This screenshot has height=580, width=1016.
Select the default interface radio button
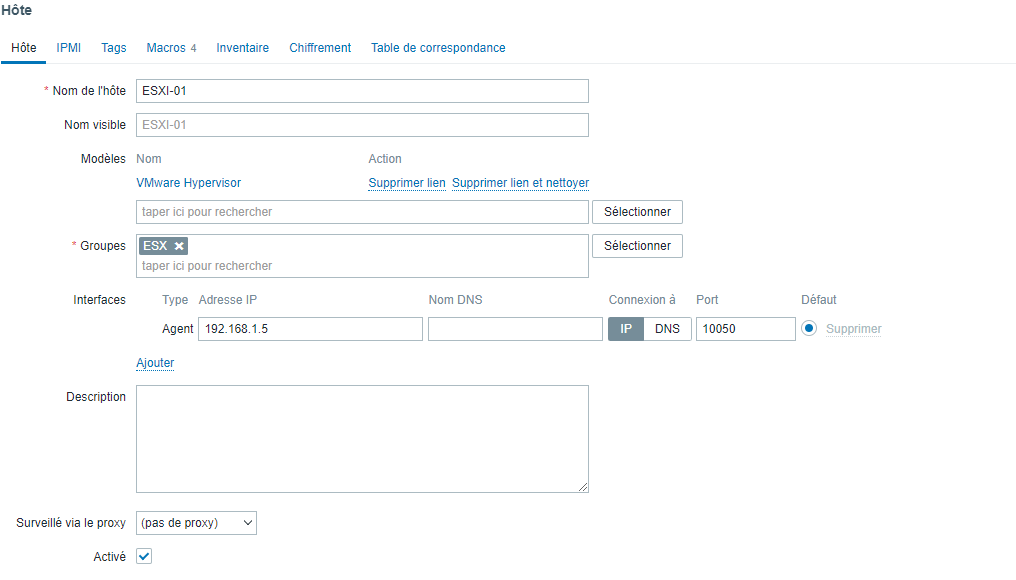pyautogui.click(x=809, y=329)
